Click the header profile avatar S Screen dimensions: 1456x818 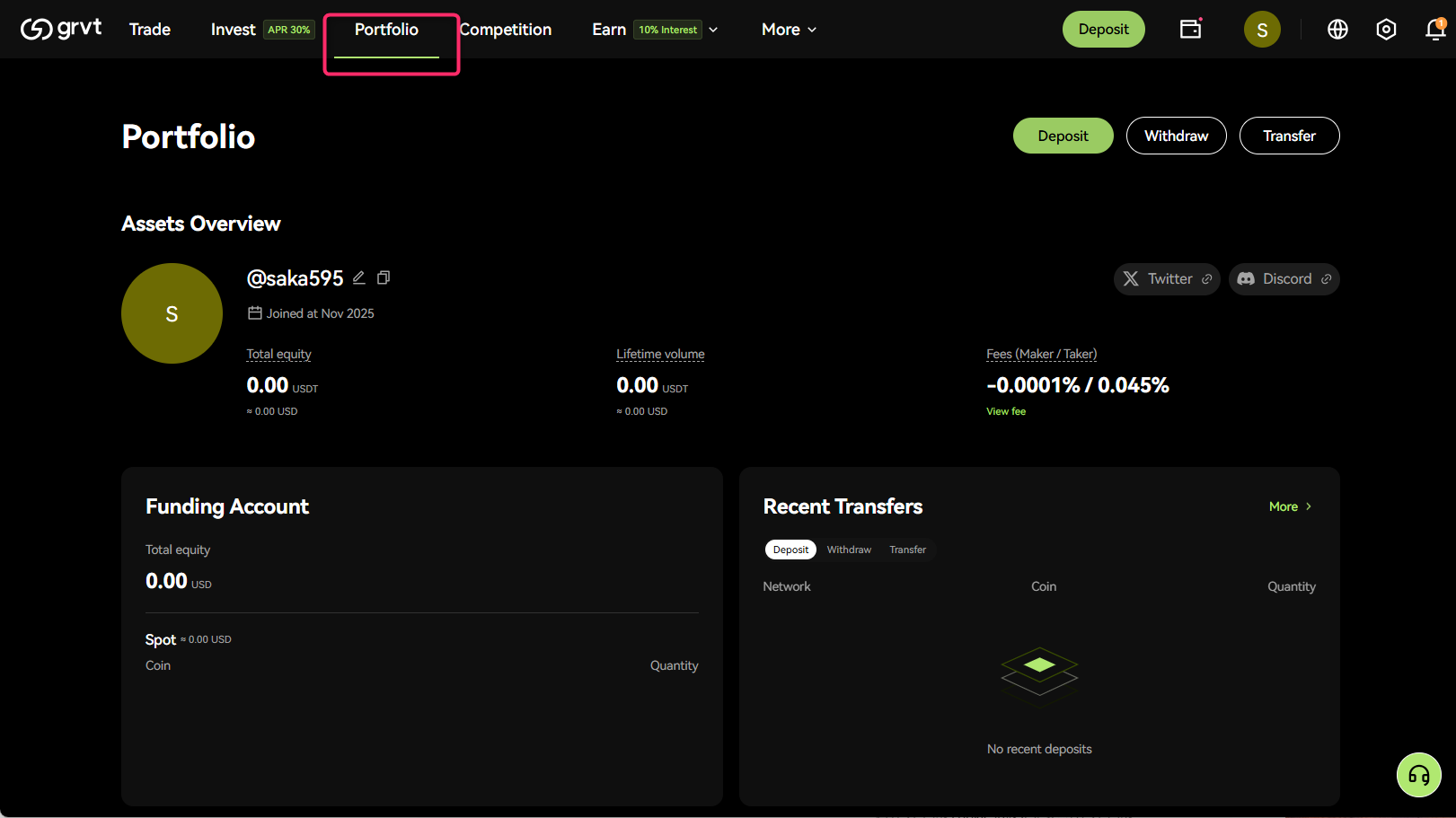(1261, 30)
